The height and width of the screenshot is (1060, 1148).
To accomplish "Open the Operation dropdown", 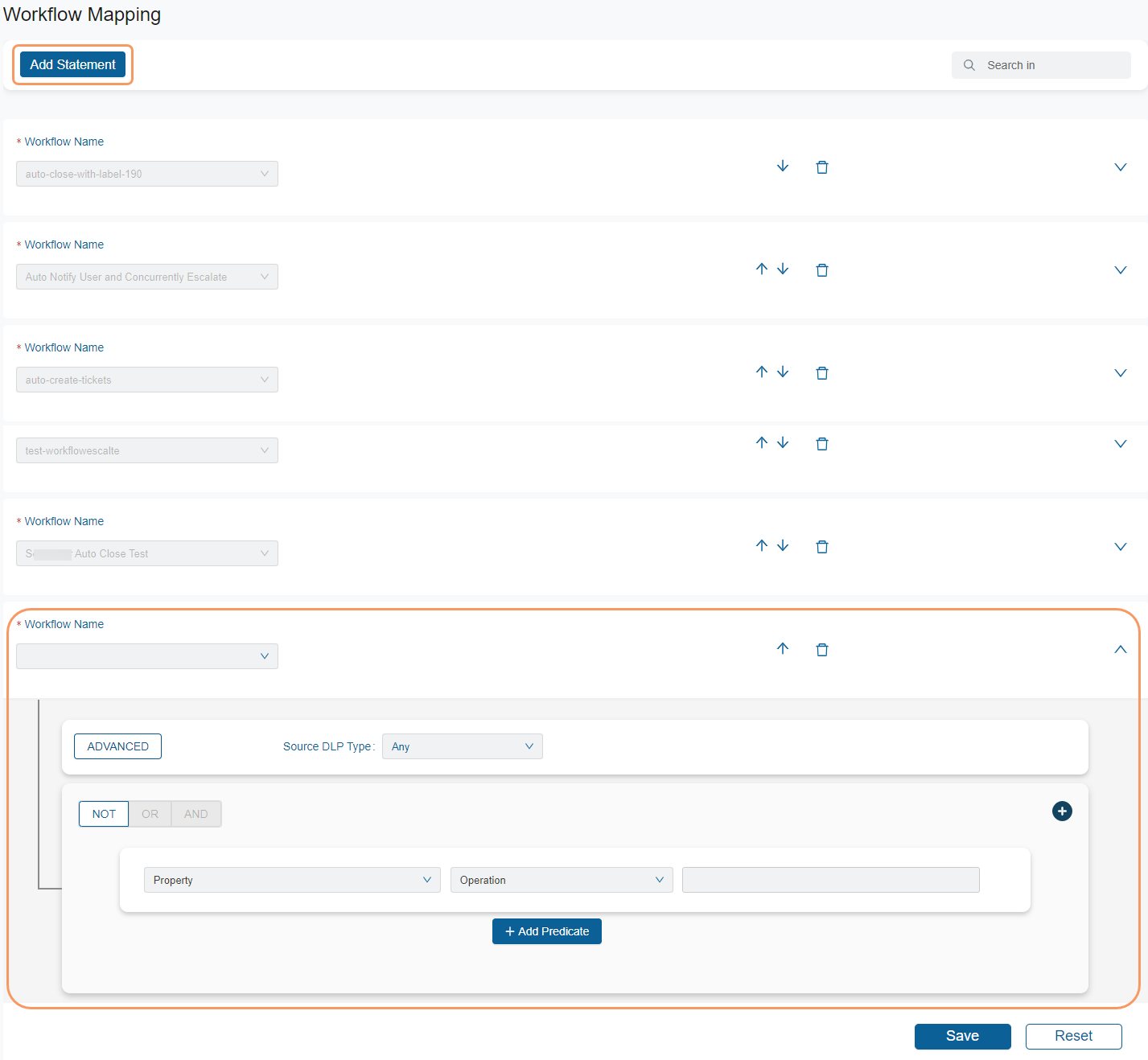I will pyautogui.click(x=562, y=880).
